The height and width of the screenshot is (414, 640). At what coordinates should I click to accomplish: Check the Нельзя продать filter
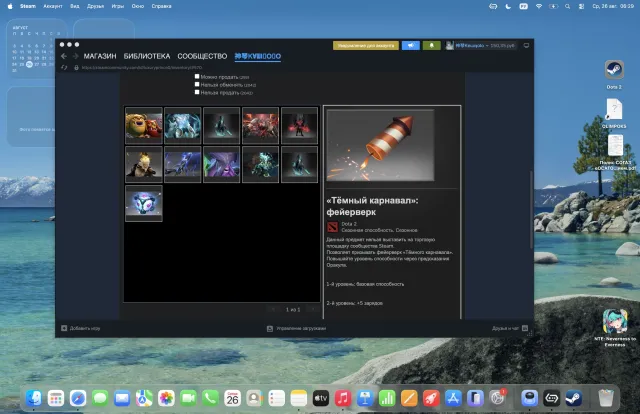pos(197,92)
